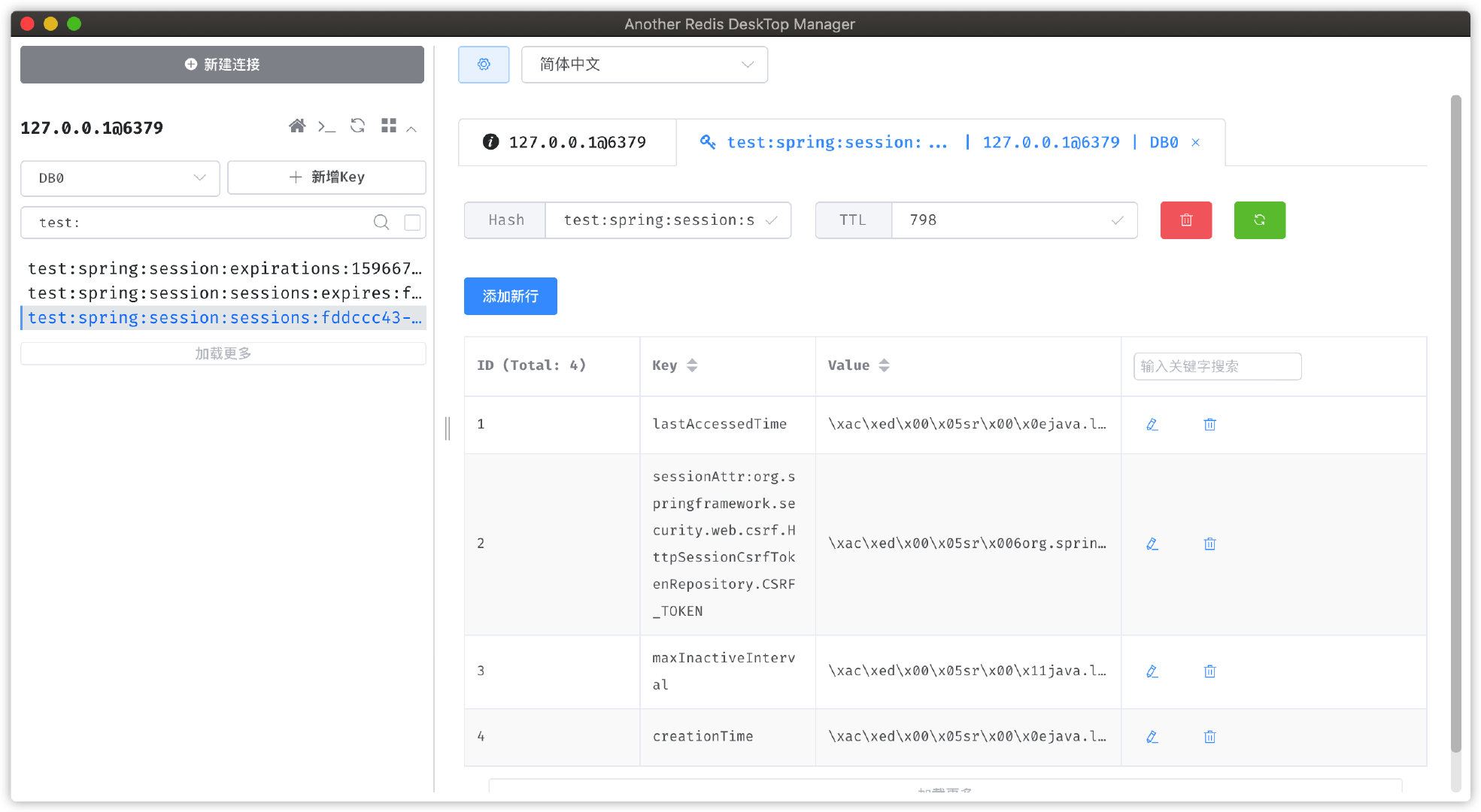Click the 新建连接 button

222,65
